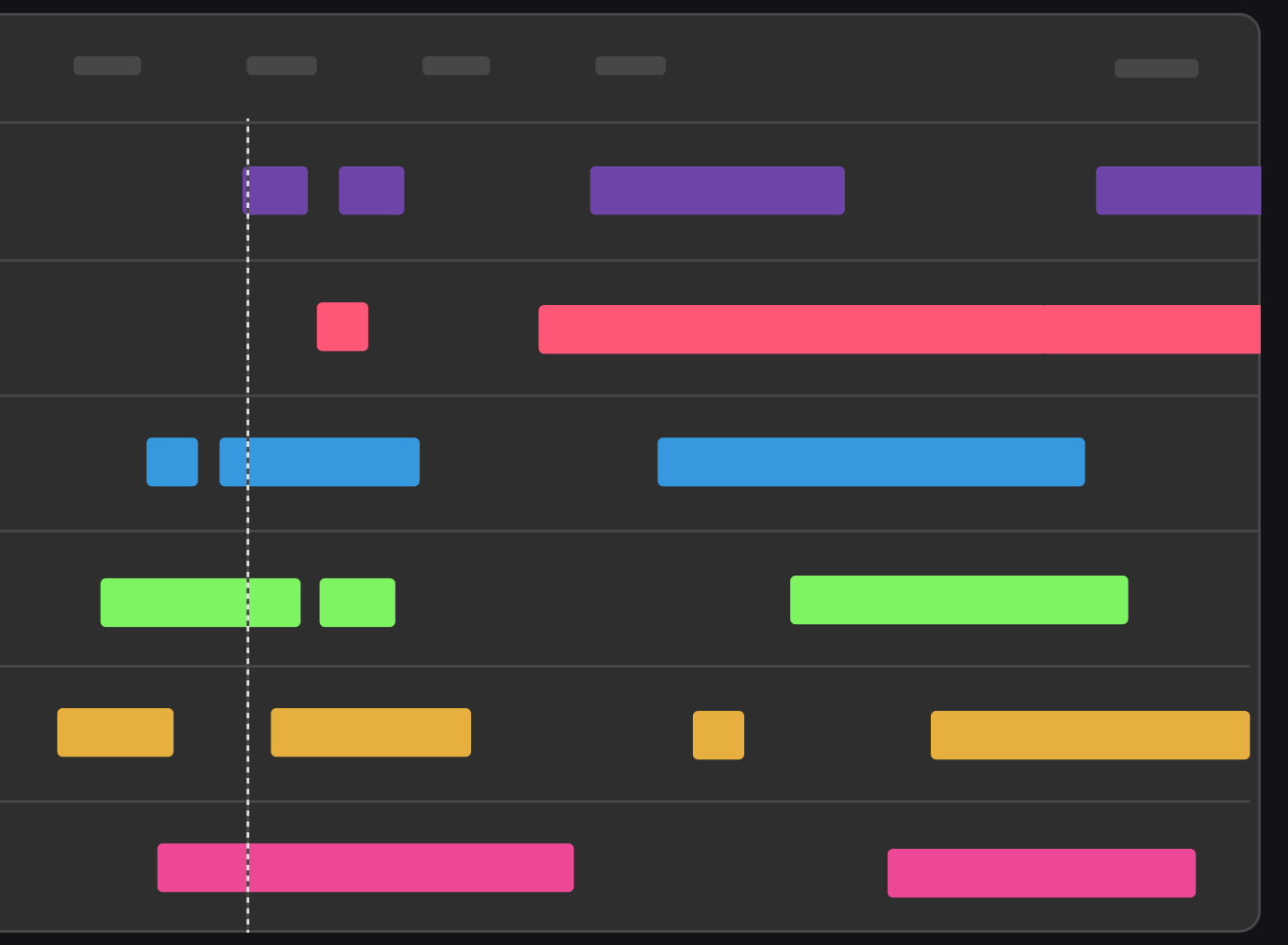The image size is (1288, 945).
Task: Select the small coral square block
Action: coord(342,327)
